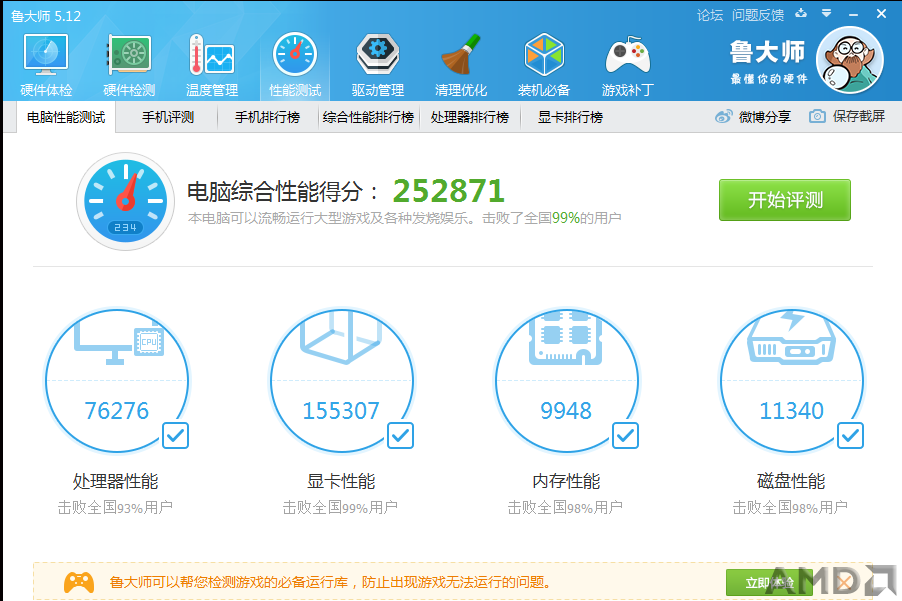Select 性能测试 performance test icon

point(295,64)
